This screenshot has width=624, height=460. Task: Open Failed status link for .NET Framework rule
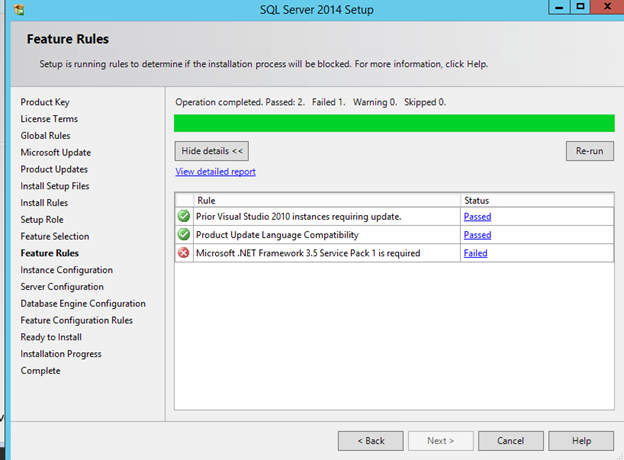click(x=476, y=253)
